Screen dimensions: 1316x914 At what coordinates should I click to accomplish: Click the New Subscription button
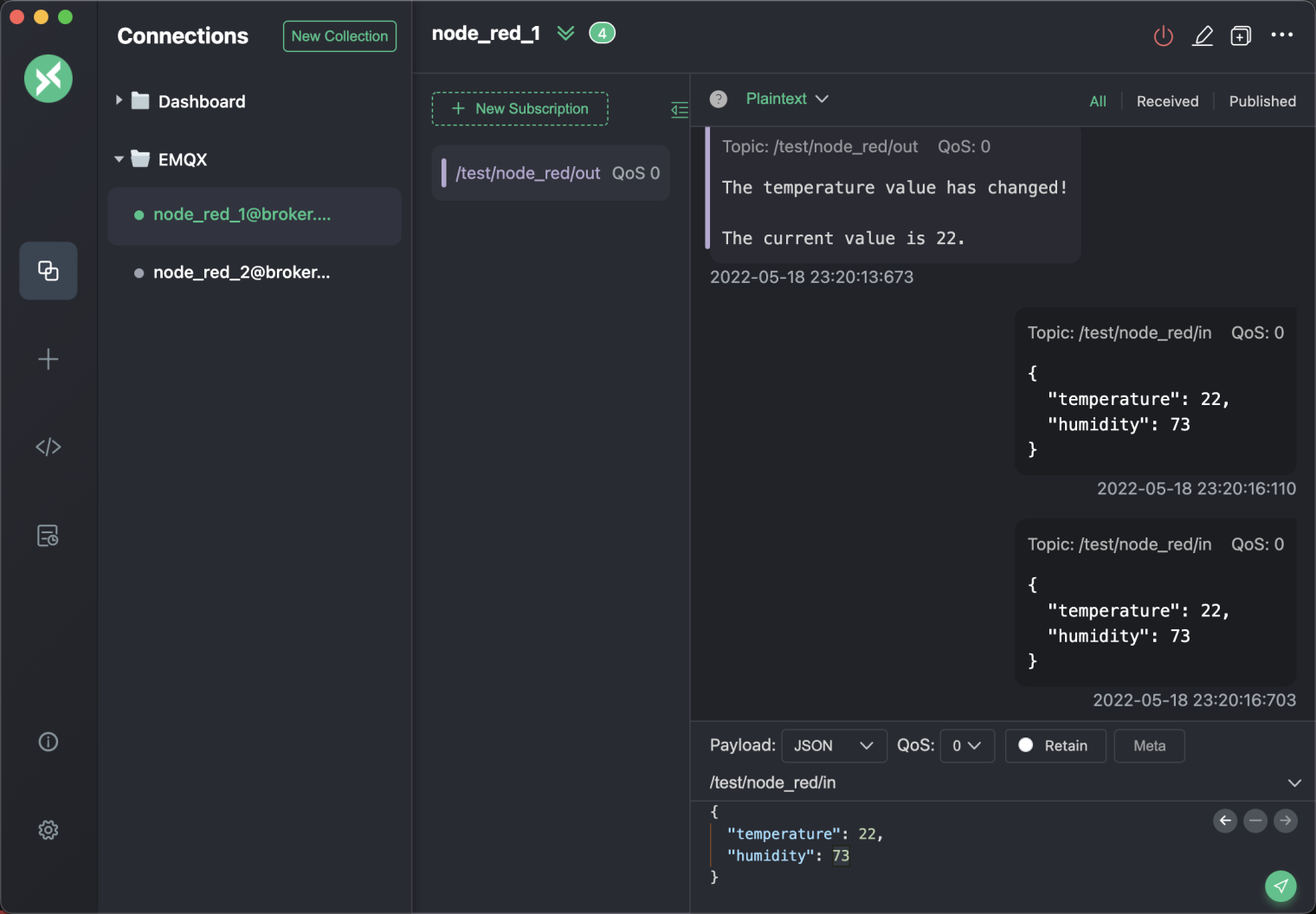(x=519, y=109)
